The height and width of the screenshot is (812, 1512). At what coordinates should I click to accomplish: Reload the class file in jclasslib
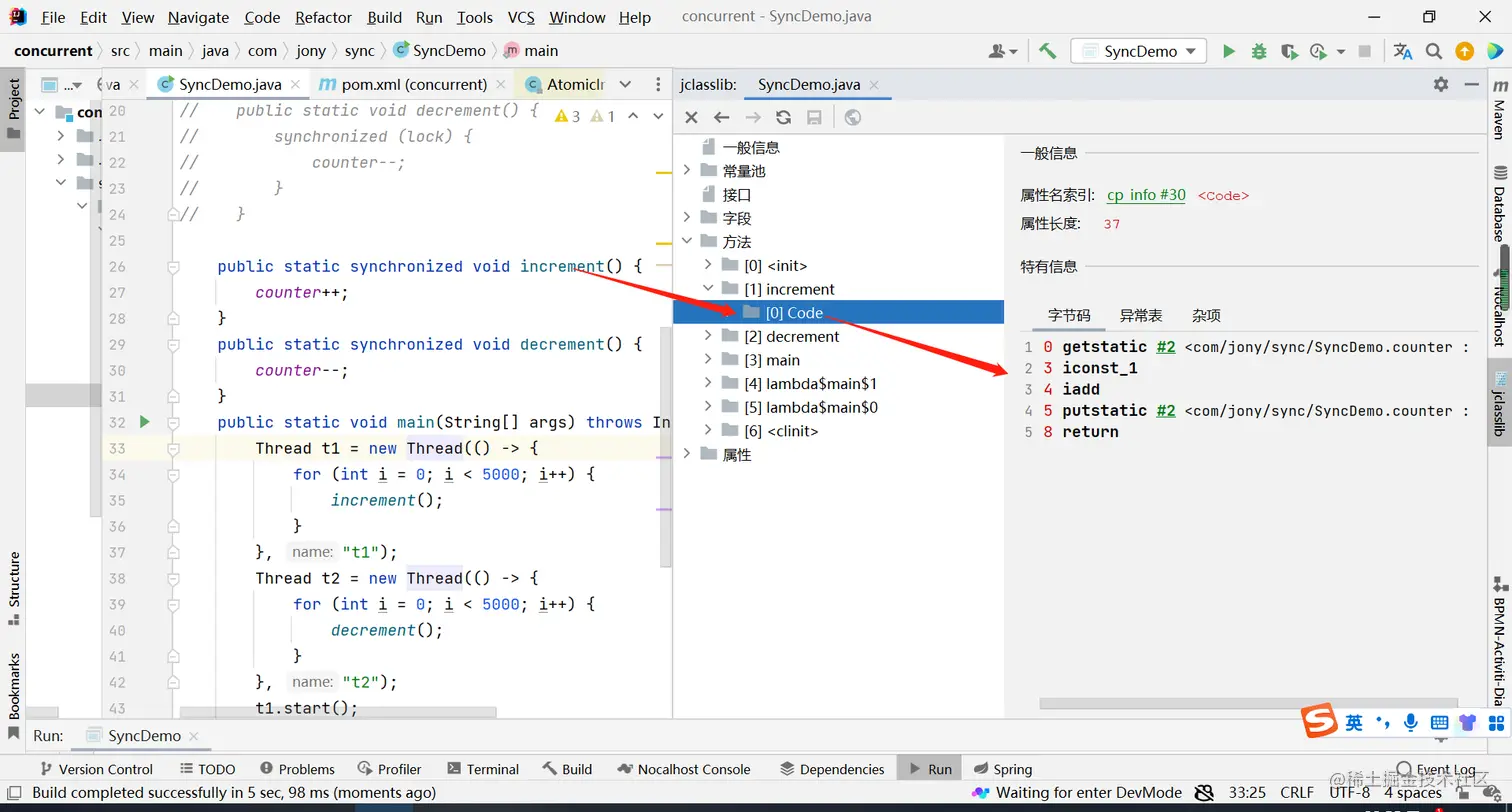784,118
